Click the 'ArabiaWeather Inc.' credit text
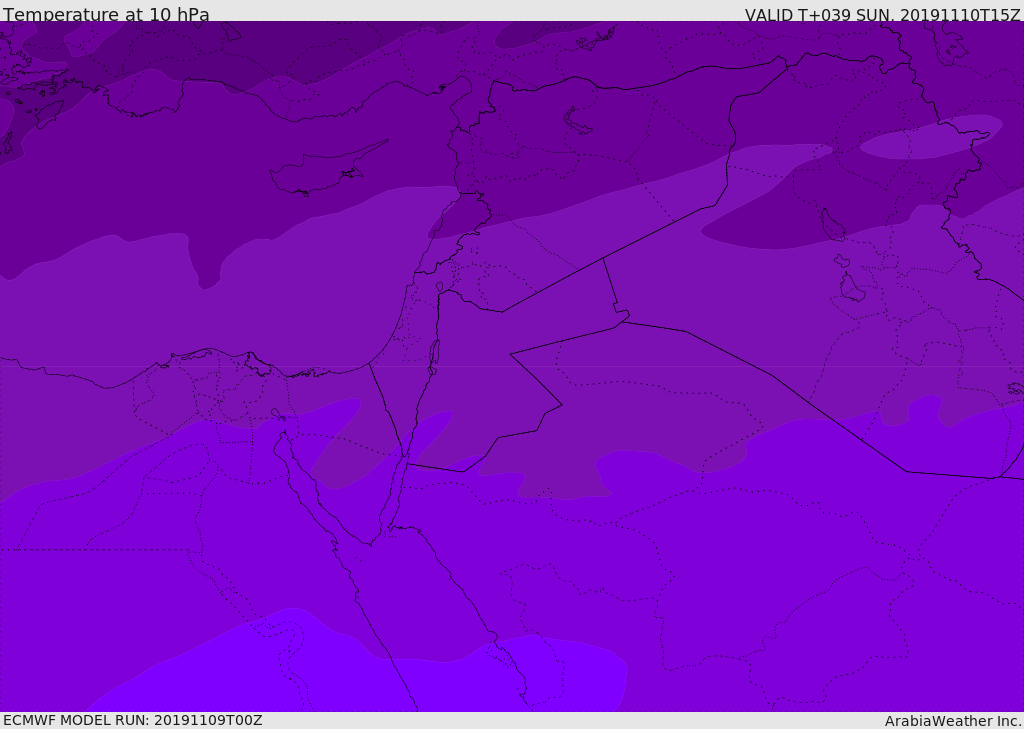1024x729 pixels. point(952,721)
